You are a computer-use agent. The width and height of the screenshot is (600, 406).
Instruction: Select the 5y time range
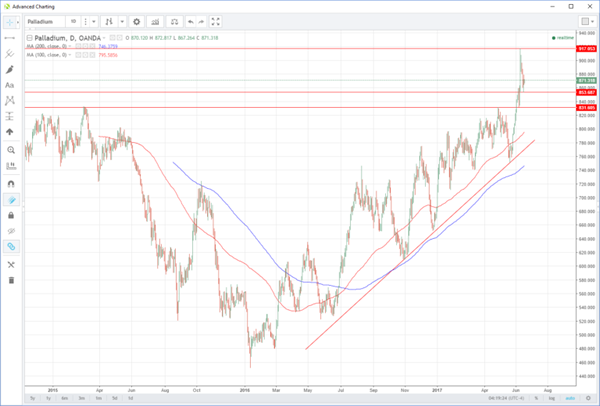tap(30, 397)
